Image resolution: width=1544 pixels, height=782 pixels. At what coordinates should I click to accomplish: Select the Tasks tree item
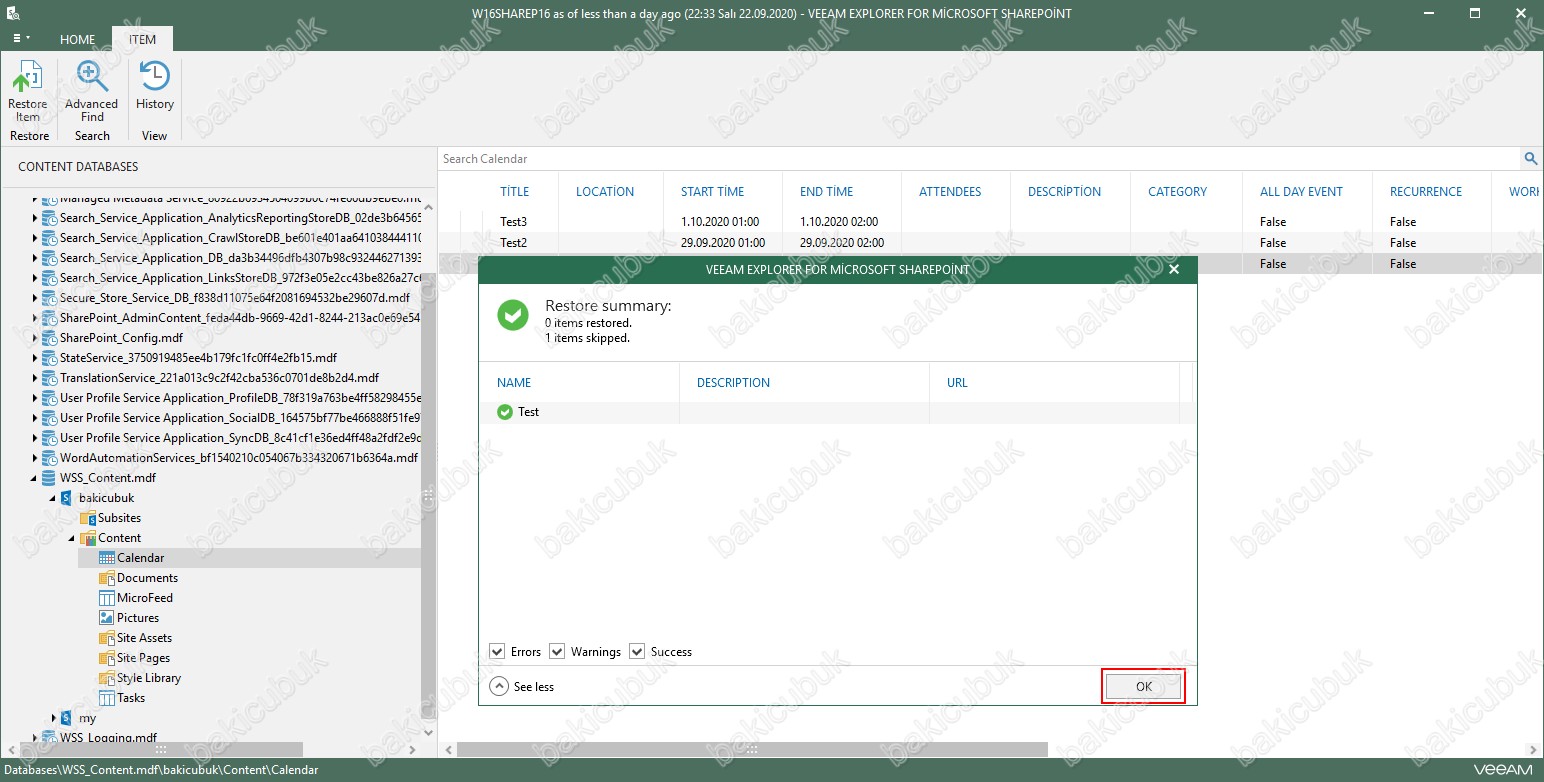coord(131,698)
